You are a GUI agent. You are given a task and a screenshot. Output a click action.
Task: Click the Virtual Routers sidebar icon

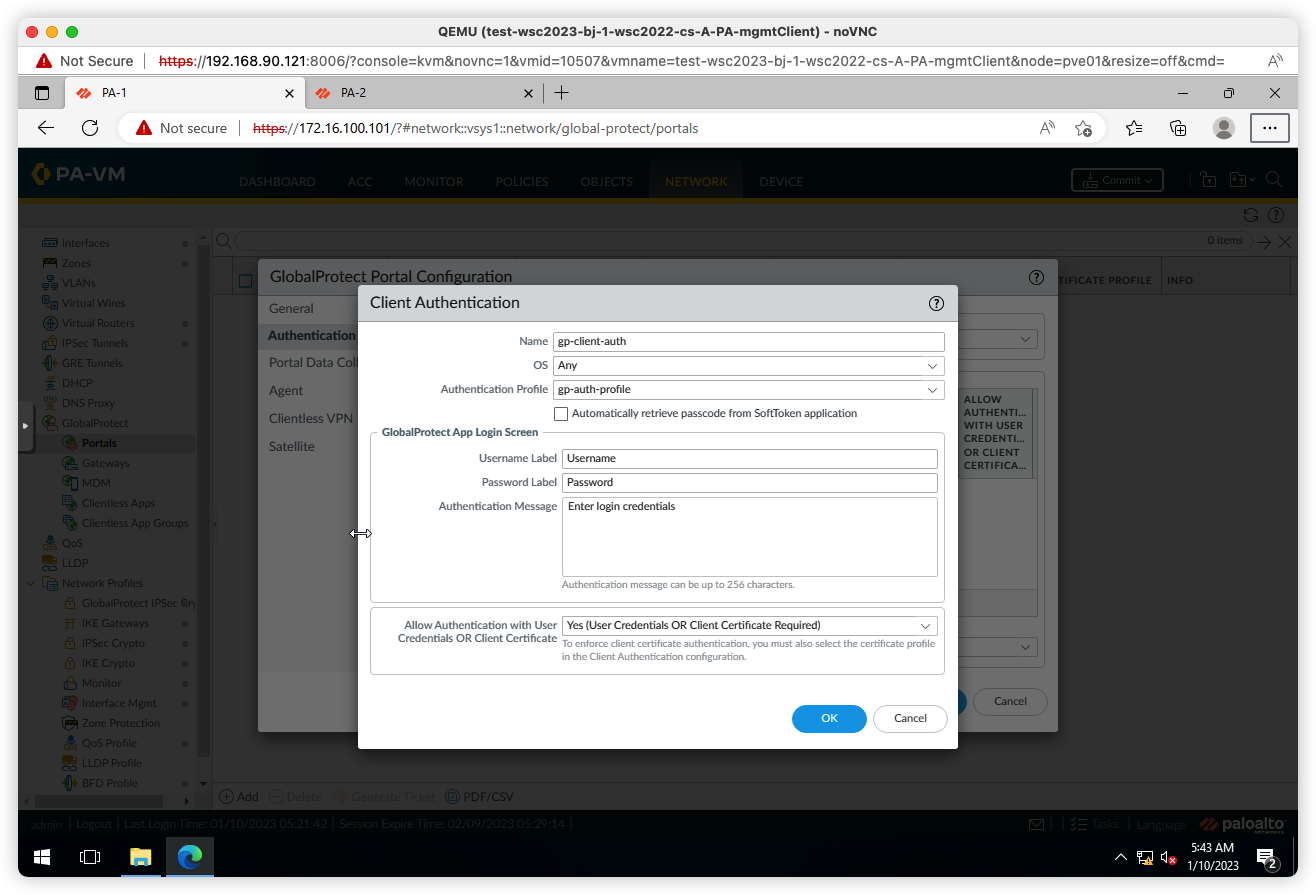click(50, 323)
